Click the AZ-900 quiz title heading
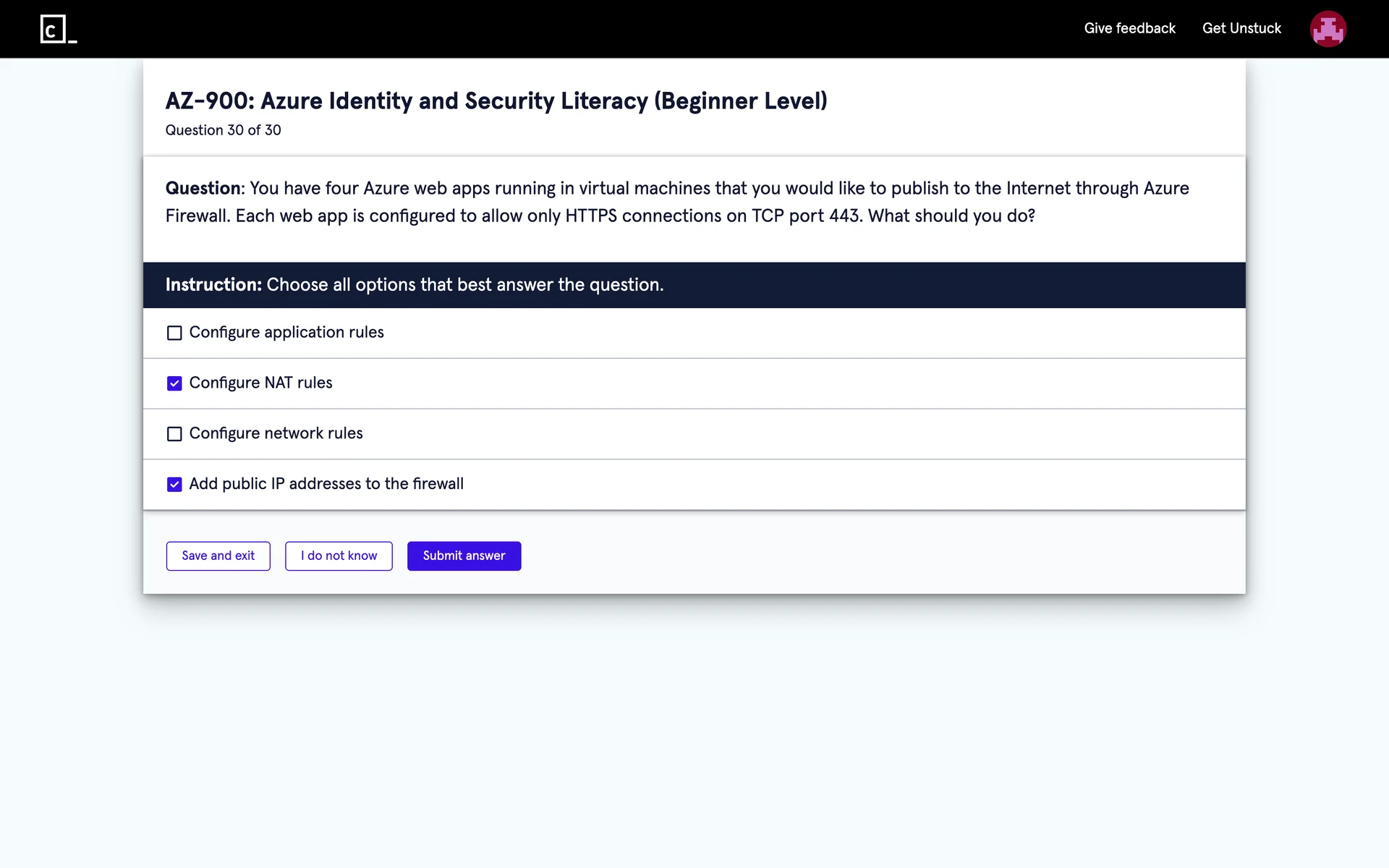The width and height of the screenshot is (1389, 868). 496,101
